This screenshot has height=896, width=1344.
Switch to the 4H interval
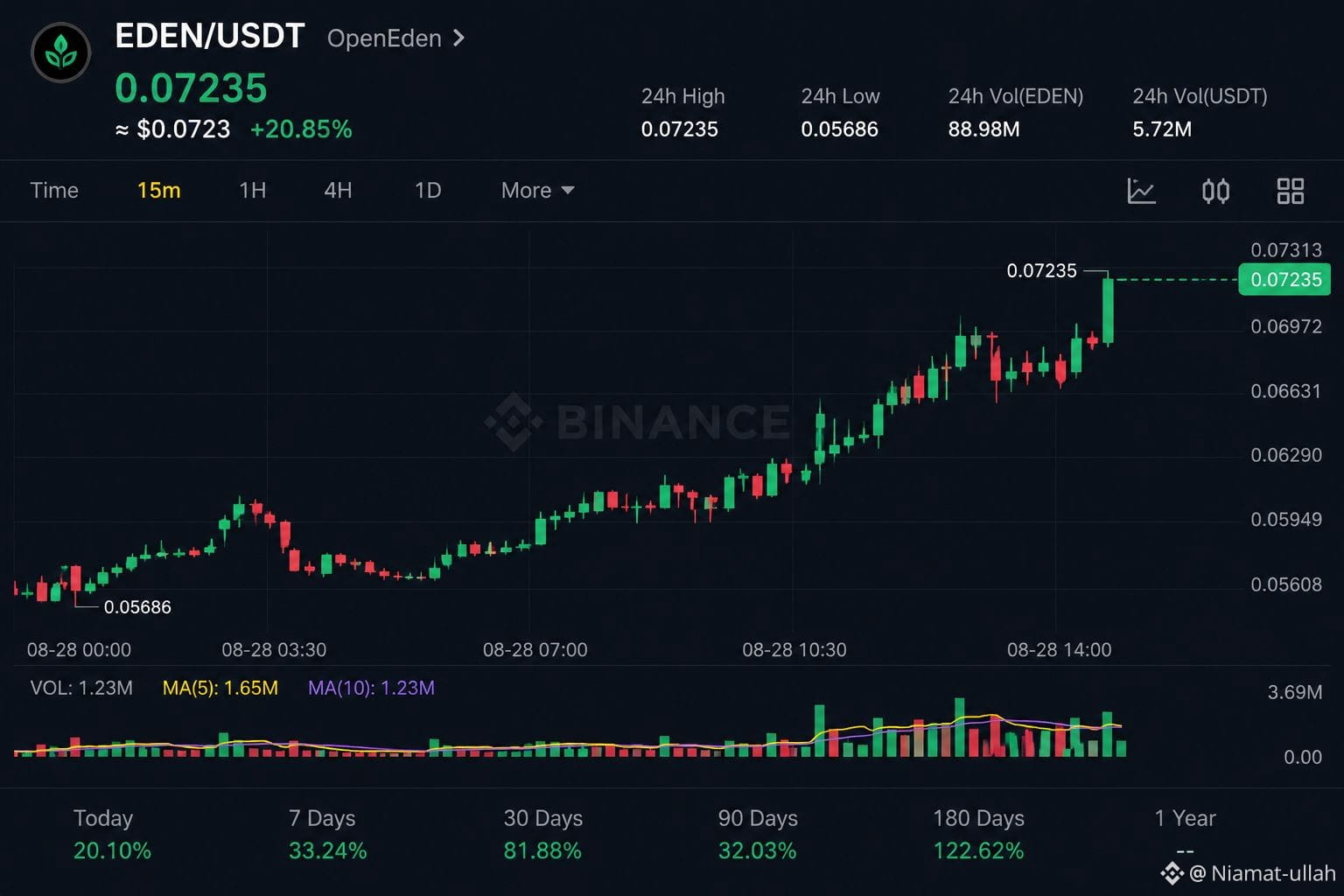(338, 191)
